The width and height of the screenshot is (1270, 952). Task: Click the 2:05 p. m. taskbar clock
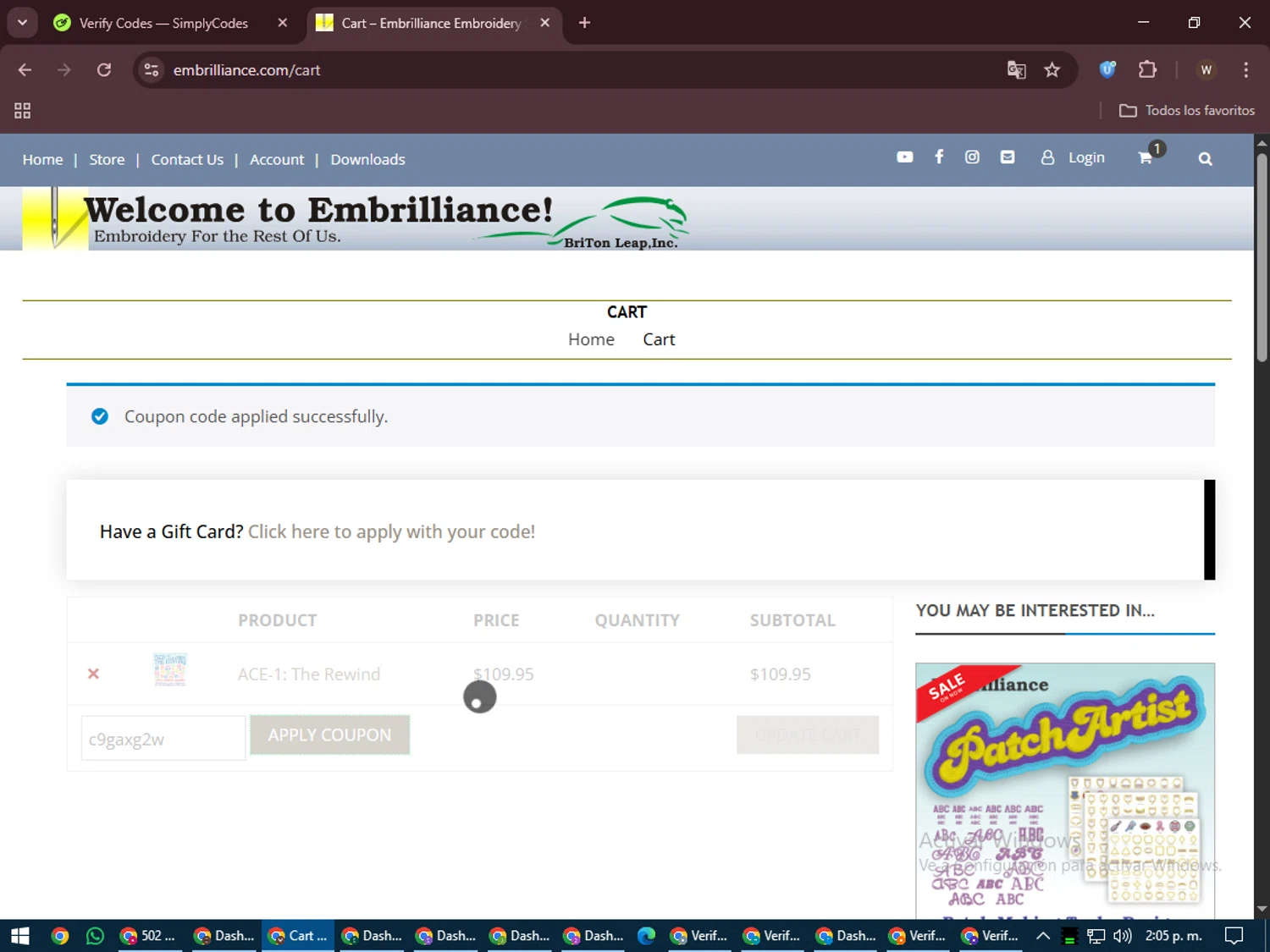coord(1173,935)
